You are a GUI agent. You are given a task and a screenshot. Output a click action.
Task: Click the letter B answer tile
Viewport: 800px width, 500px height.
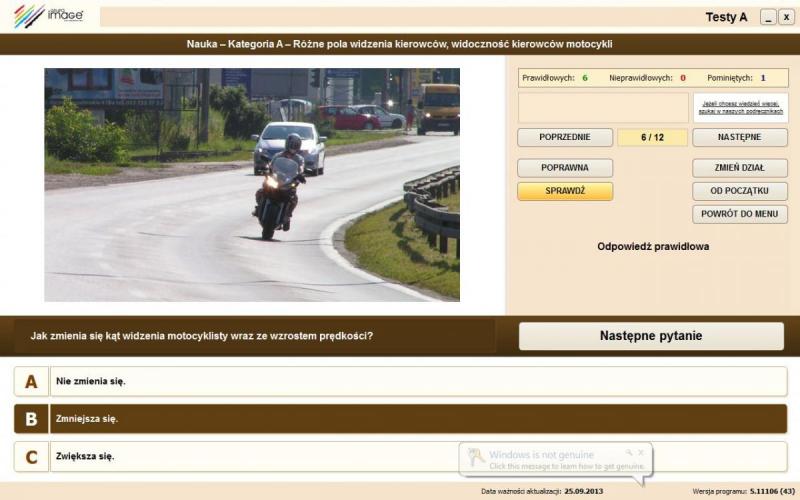click(31, 419)
